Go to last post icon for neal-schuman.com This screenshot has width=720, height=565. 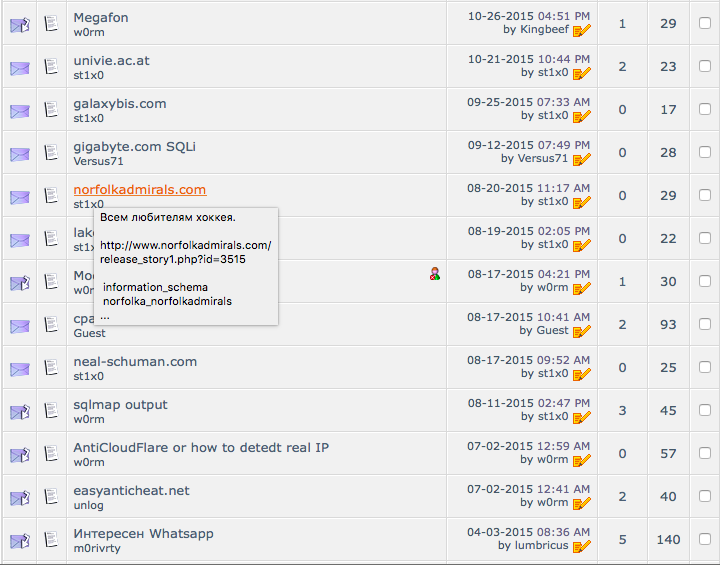(x=582, y=374)
